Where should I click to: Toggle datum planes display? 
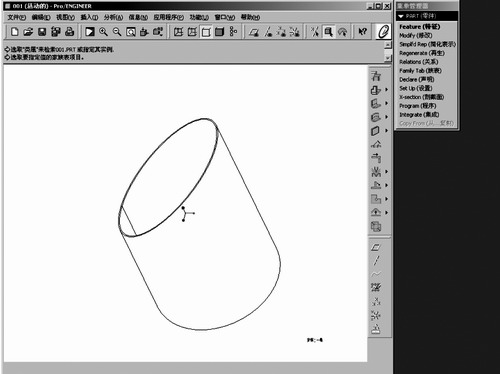254,32
